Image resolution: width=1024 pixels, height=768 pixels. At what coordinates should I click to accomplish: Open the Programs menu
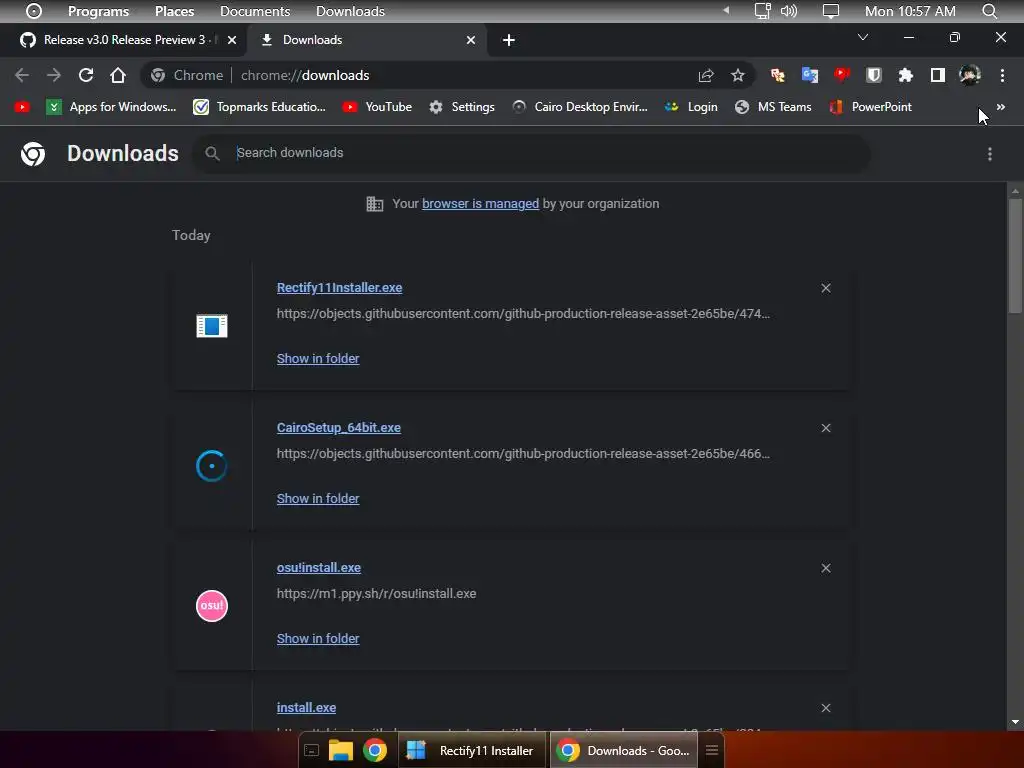point(98,11)
